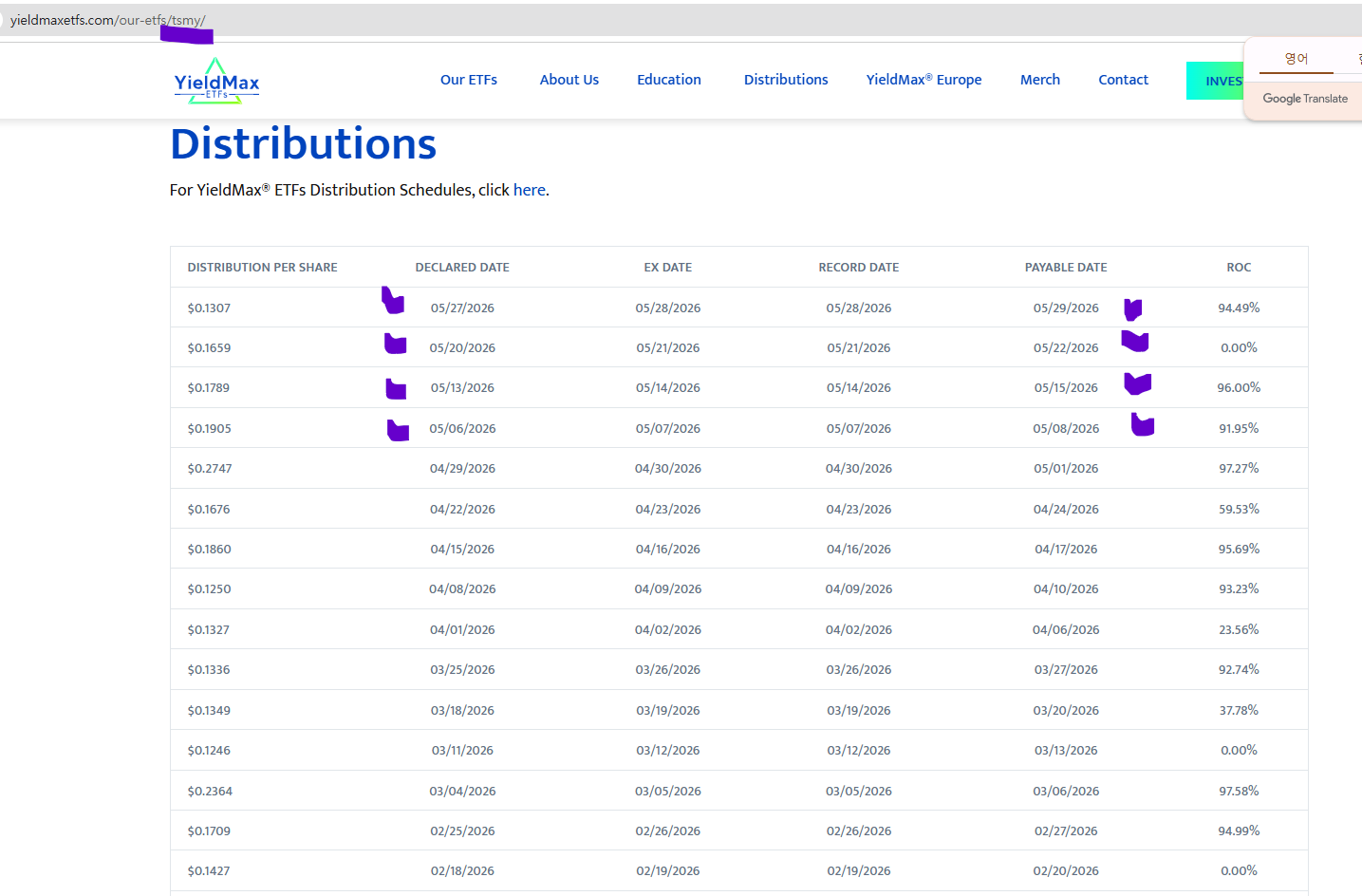Viewport: 1362px width, 896px height.
Task: Click the browser address bar URL
Action: pyautogui.click(x=107, y=20)
